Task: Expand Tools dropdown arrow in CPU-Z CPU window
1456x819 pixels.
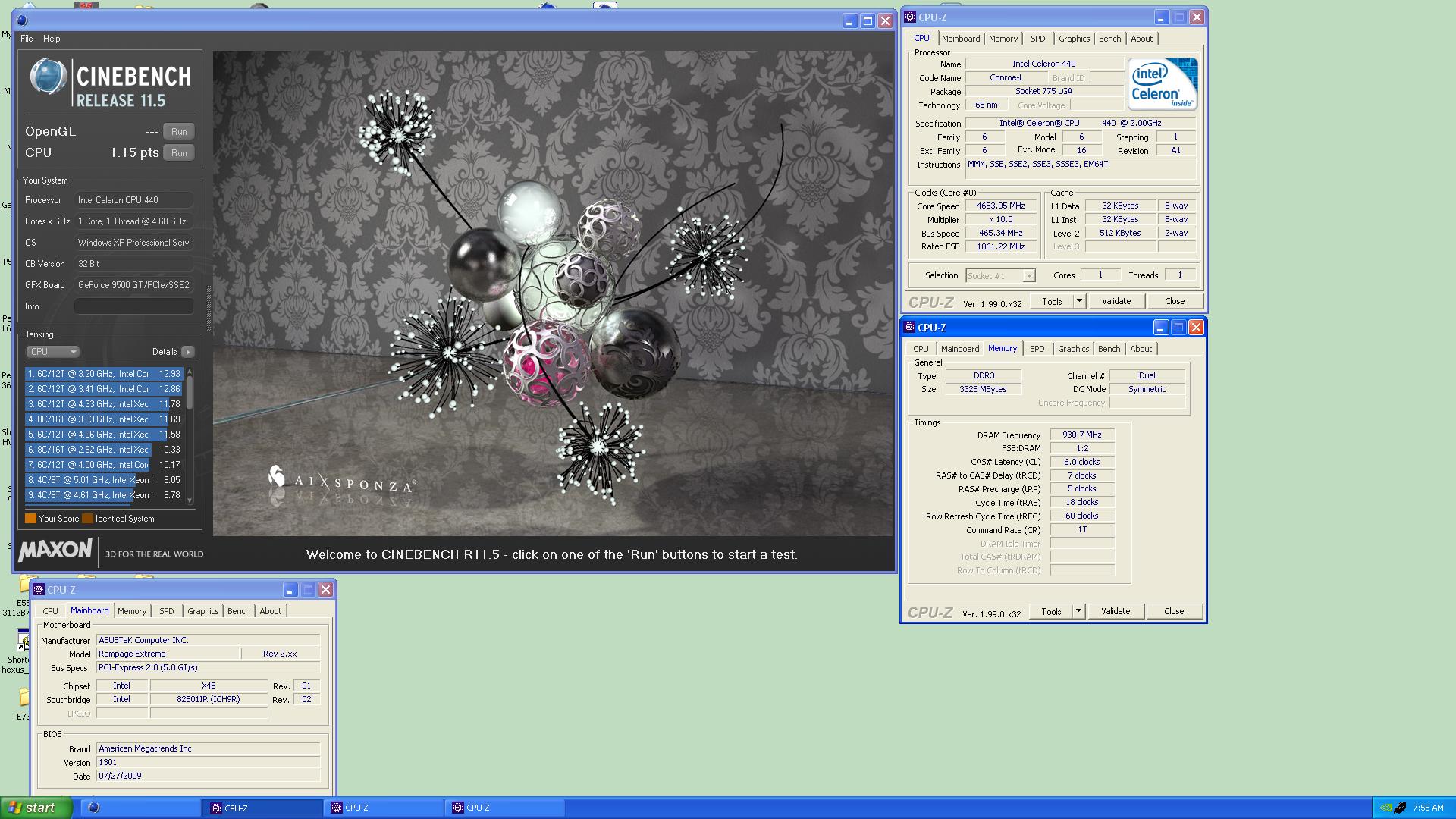Action: [x=1079, y=302]
